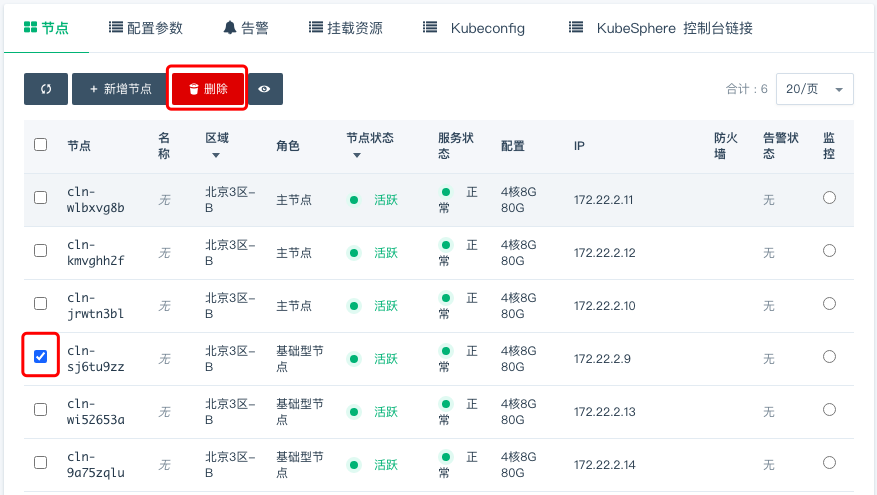Click the KubeSphere 控制台链接 list icon
Image resolution: width=877 pixels, height=495 pixels.
coord(576,27)
